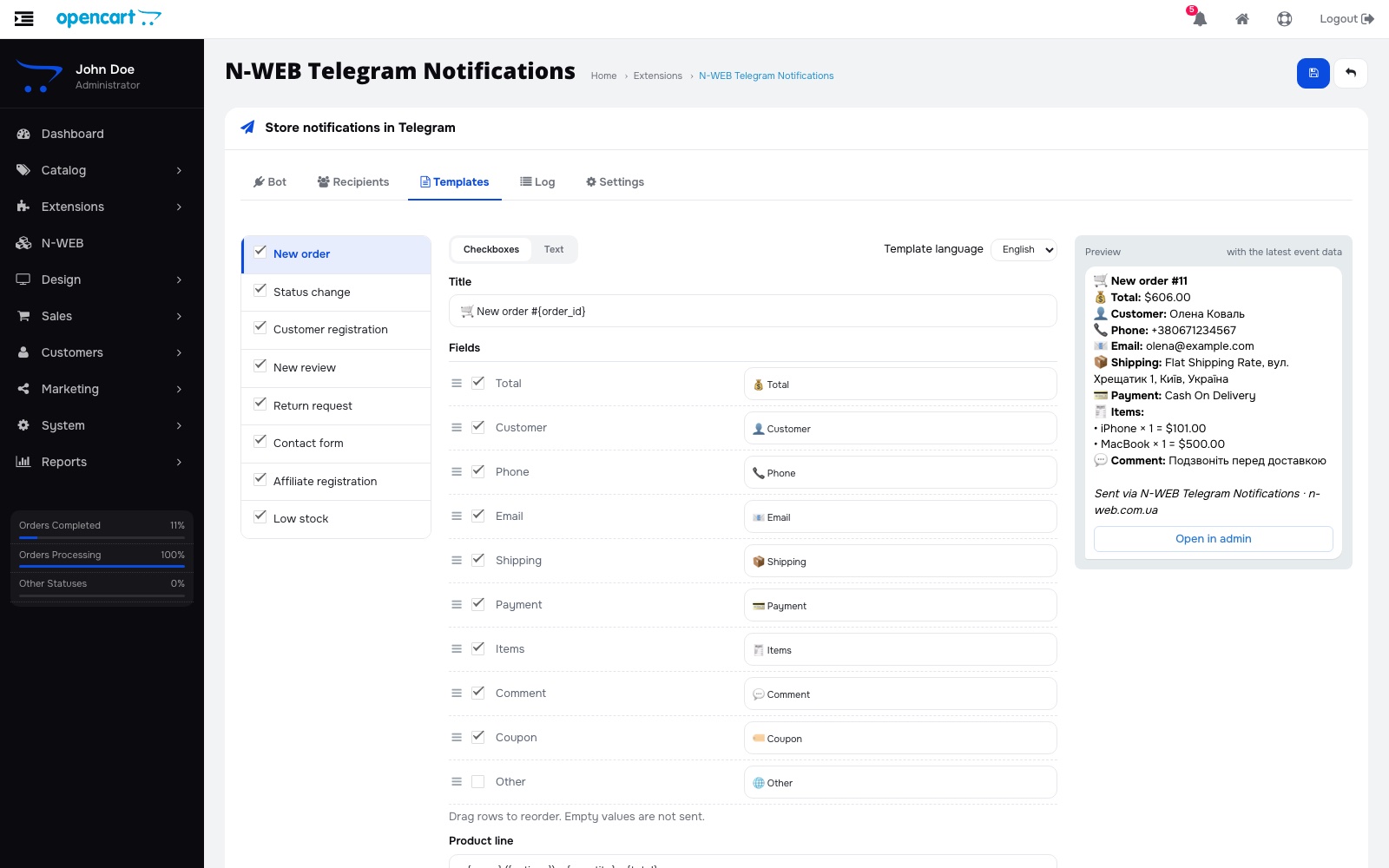Go to storefront via home icon
Screen dimensions: 1389x868
(1242, 19)
